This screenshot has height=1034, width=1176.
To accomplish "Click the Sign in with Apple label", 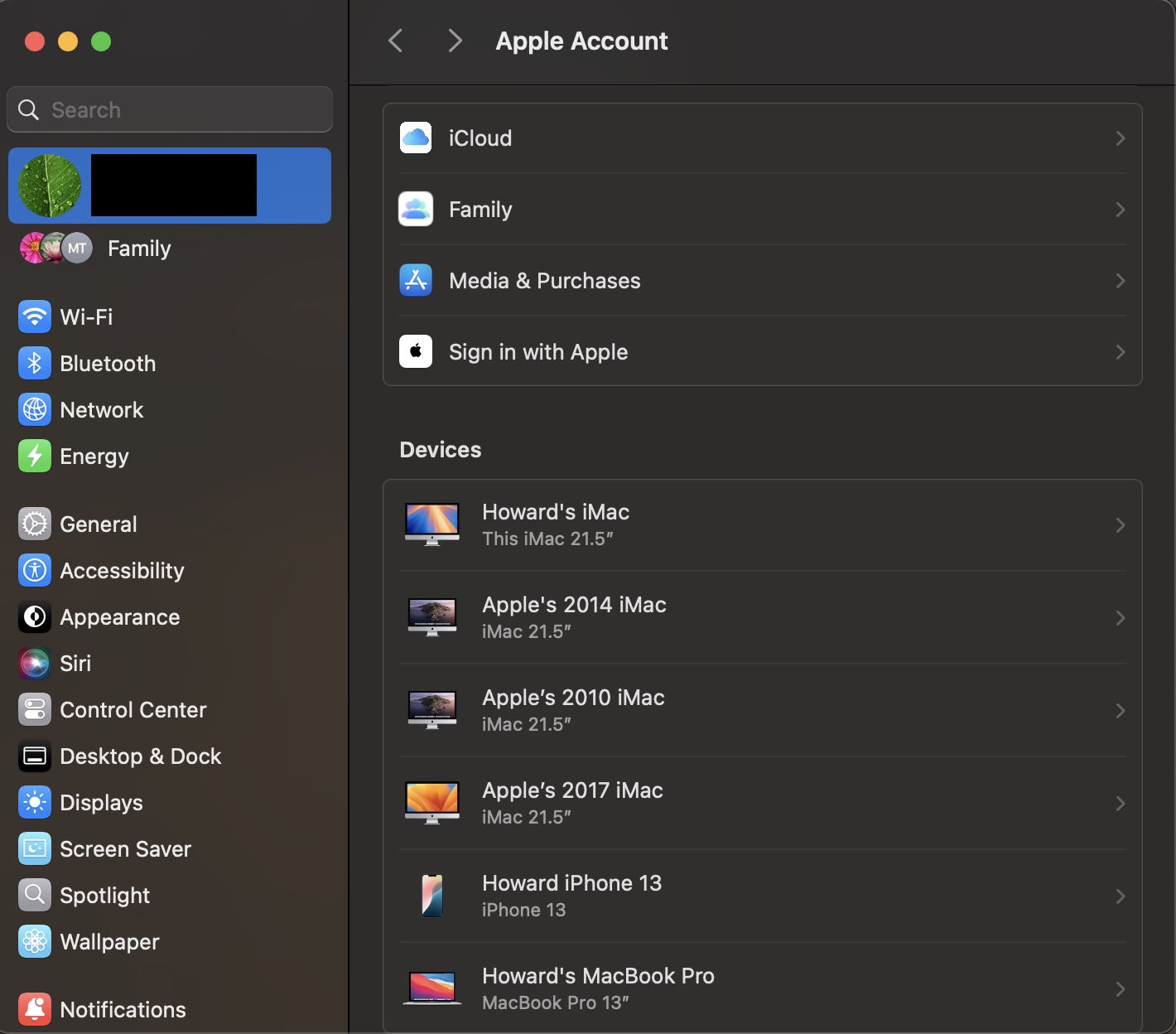I will [538, 352].
